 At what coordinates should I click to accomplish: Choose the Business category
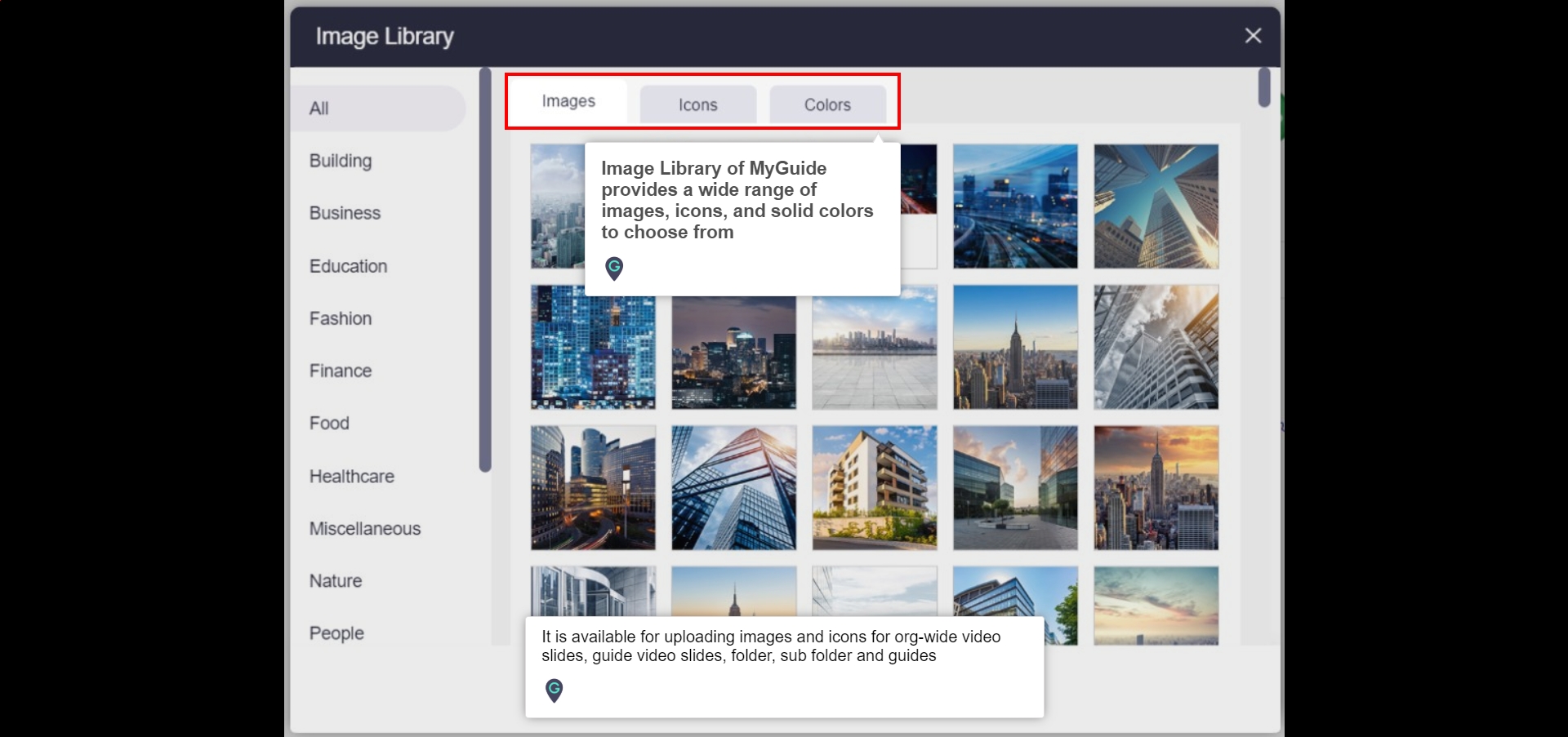pos(345,213)
